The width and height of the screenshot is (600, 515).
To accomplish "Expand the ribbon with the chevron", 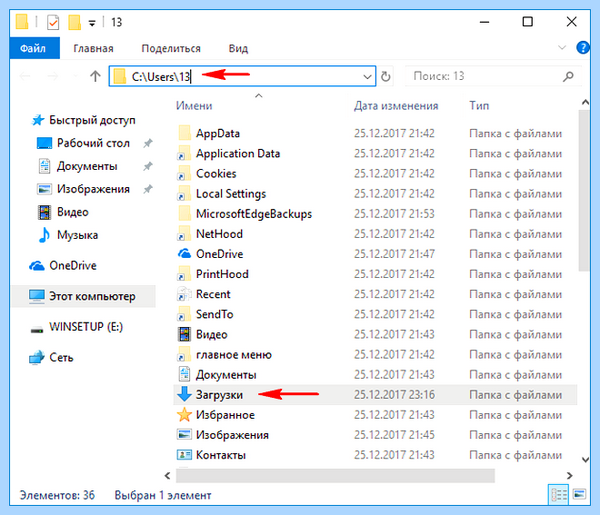I will tap(561, 47).
